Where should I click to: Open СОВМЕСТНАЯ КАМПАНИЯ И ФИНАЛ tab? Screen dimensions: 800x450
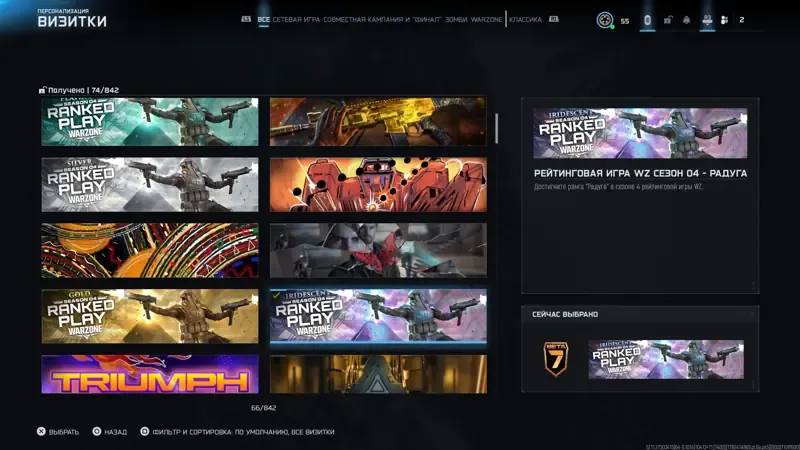coord(382,20)
